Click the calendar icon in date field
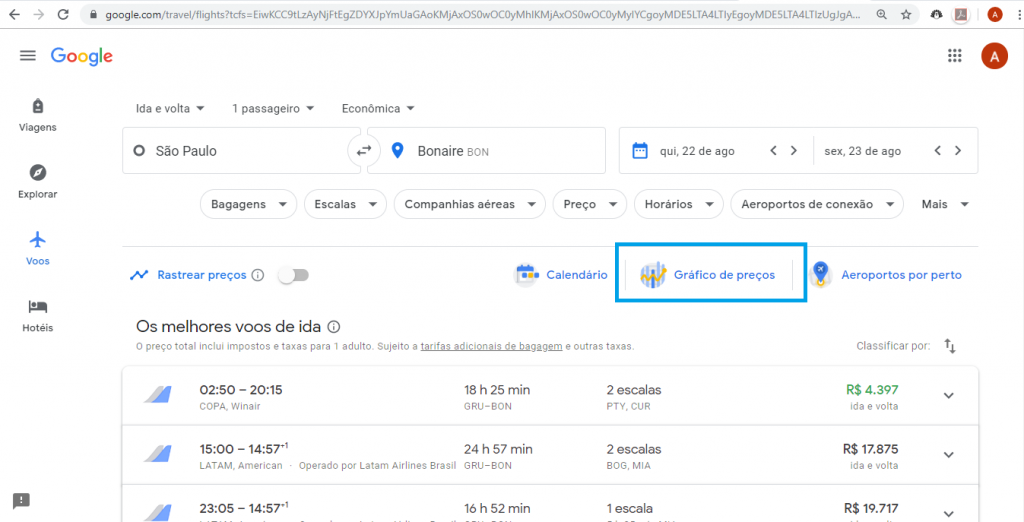Screen dimensions: 1024x522 [x=639, y=151]
